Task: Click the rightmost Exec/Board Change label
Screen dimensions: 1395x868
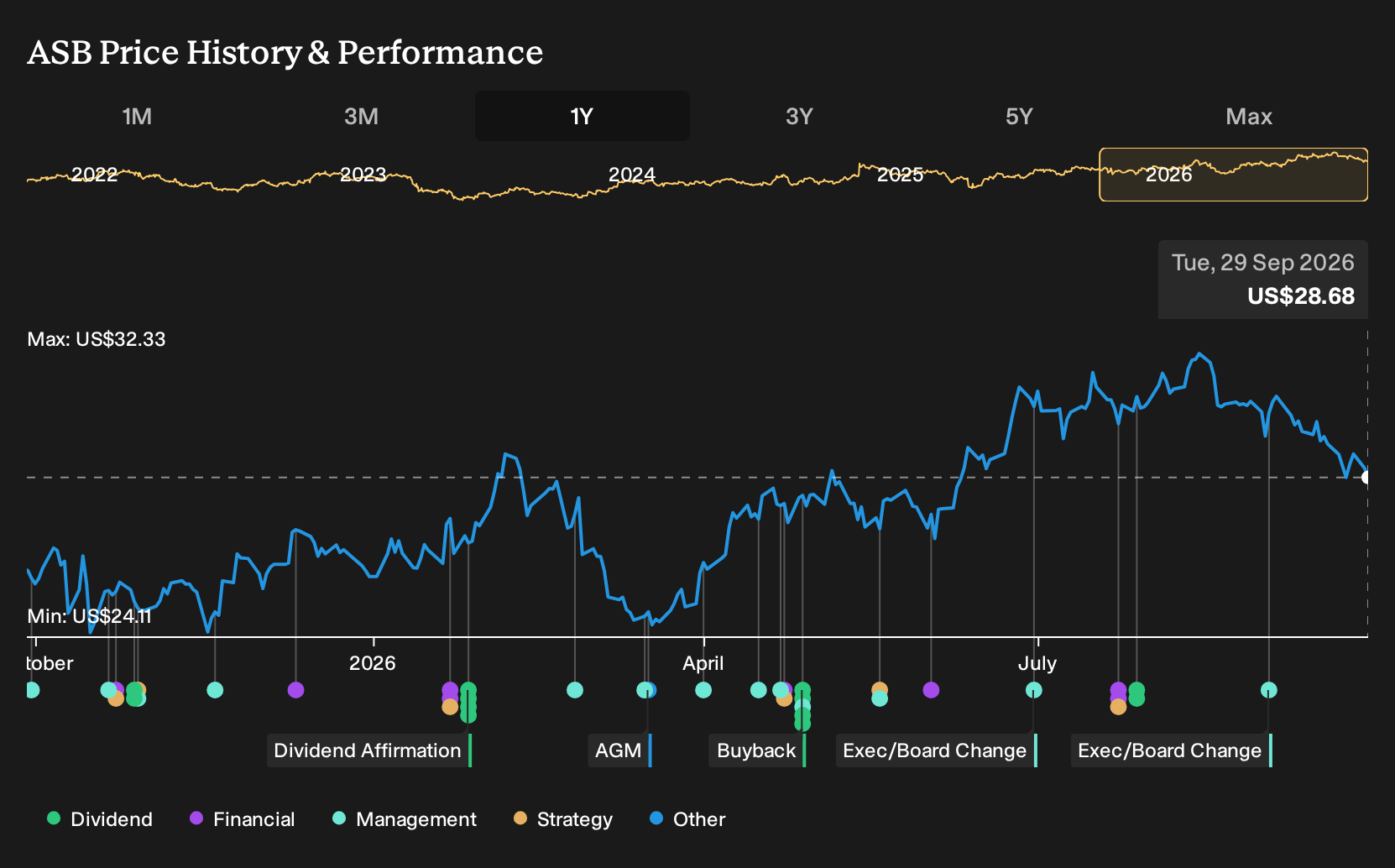Action: pyautogui.click(x=1172, y=750)
